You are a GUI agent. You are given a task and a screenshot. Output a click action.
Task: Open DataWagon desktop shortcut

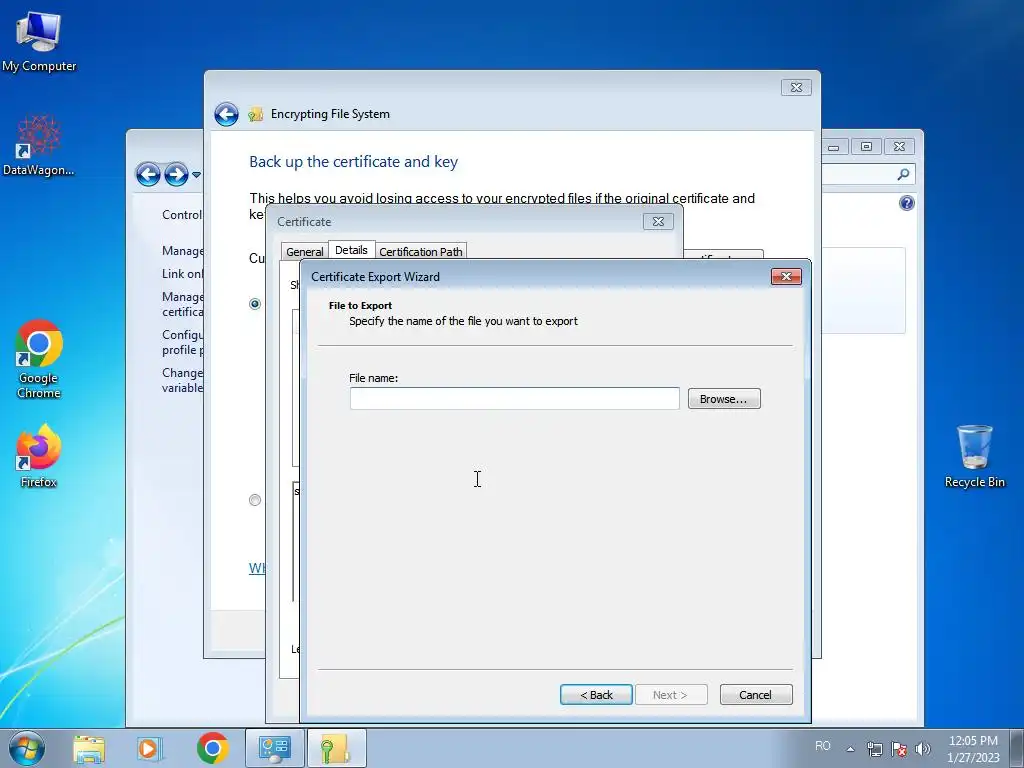(x=39, y=146)
